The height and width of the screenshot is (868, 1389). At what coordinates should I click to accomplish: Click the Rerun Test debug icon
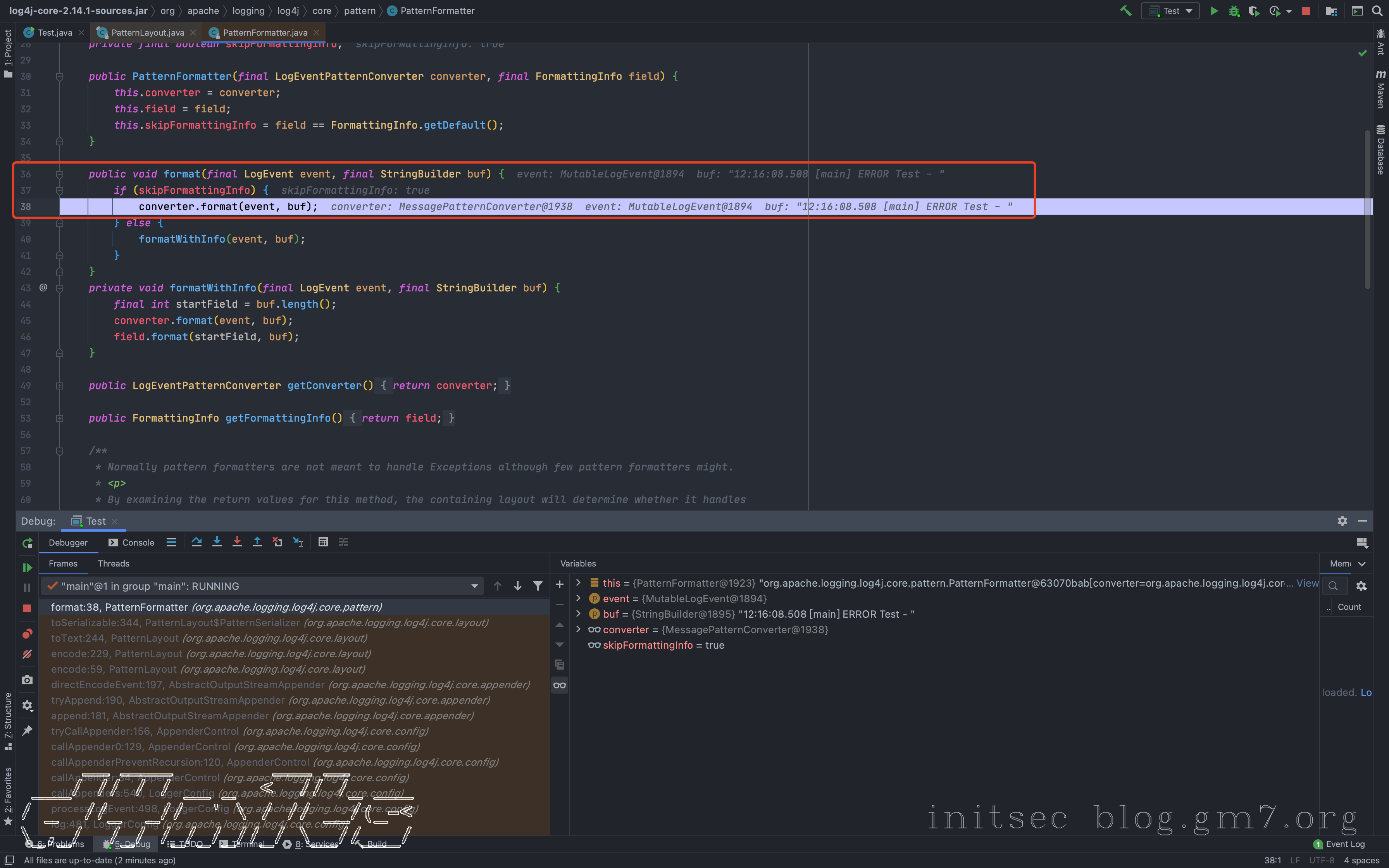27,543
